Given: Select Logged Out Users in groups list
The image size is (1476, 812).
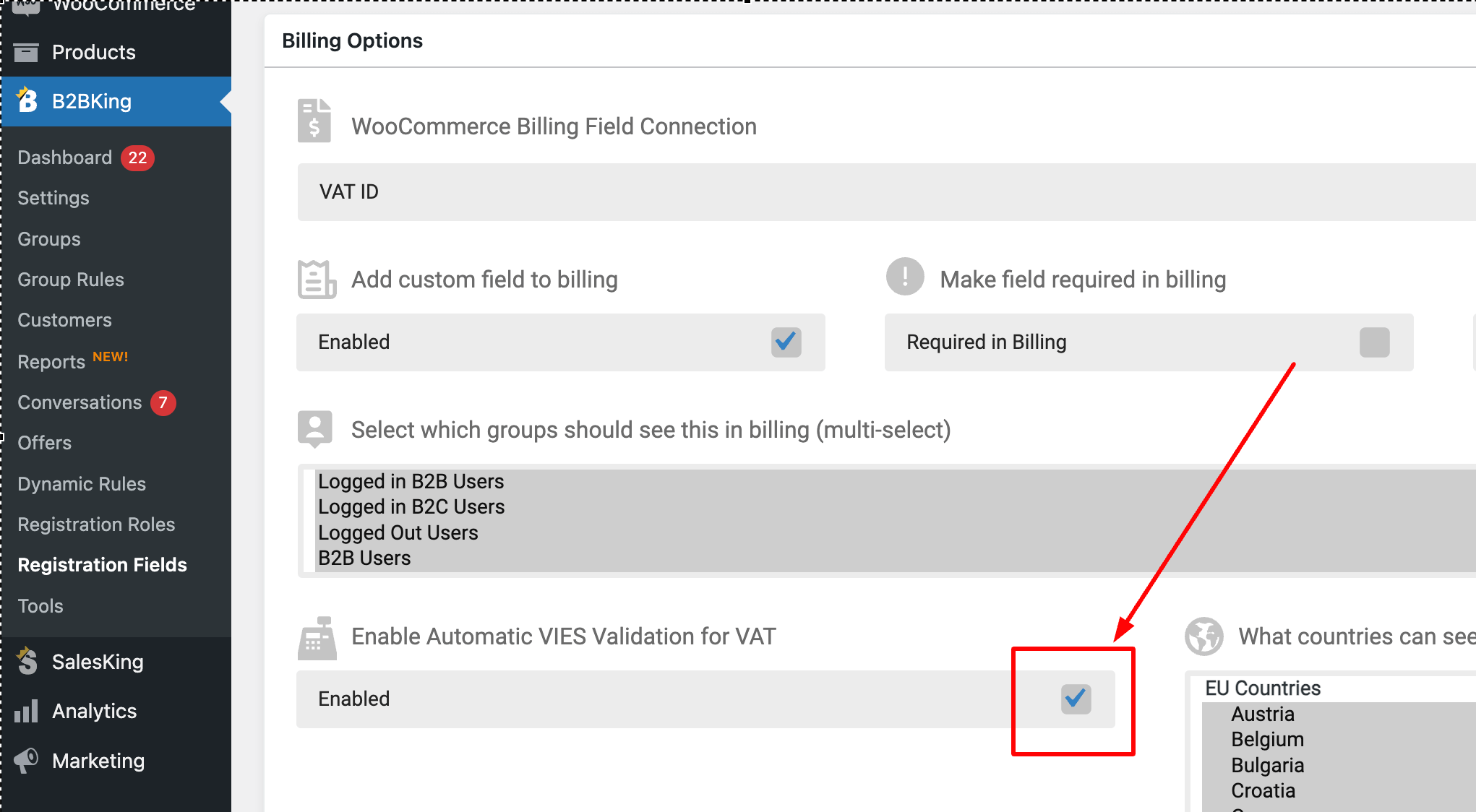Looking at the screenshot, I should pos(398,532).
